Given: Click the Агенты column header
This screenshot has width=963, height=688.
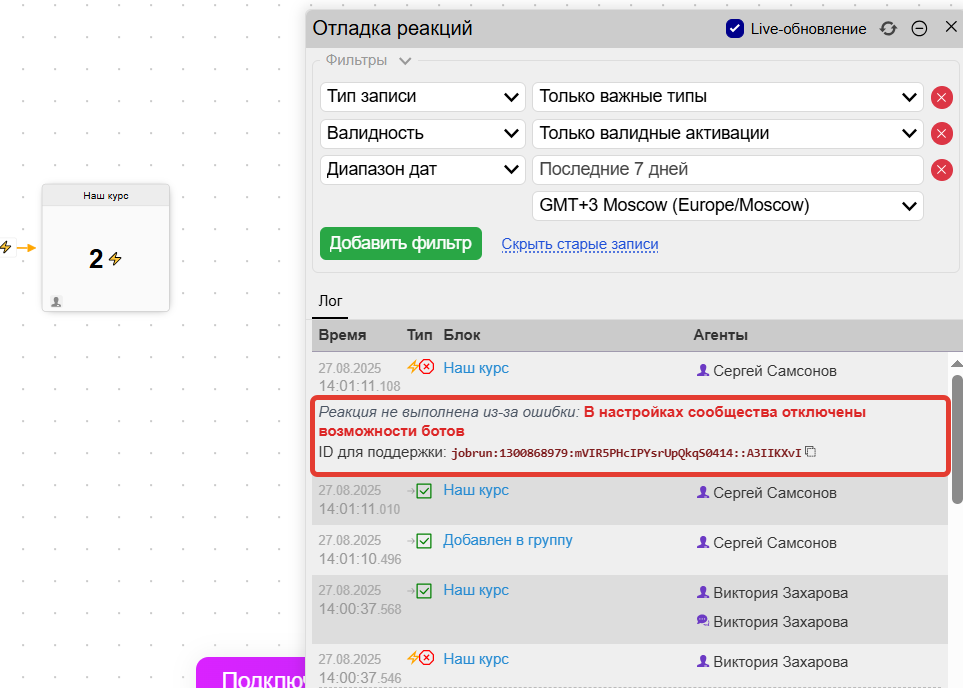Looking at the screenshot, I should tap(720, 335).
